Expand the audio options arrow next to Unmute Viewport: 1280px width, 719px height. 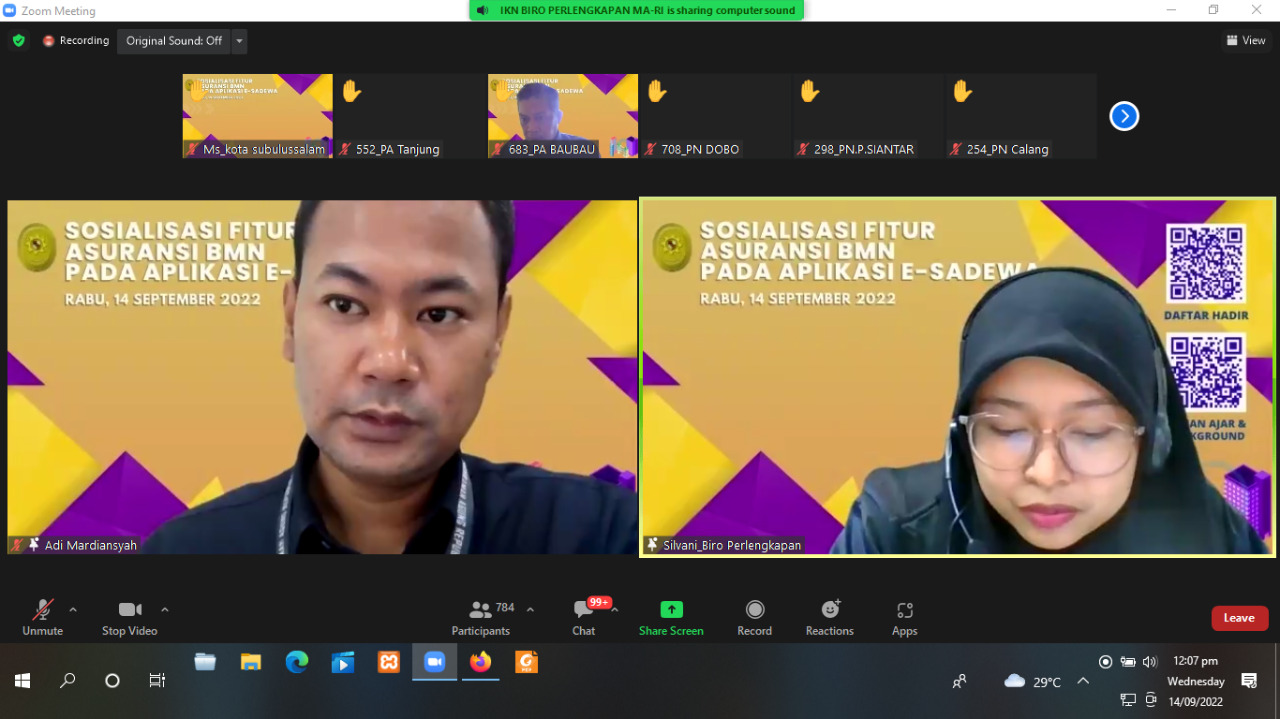click(x=73, y=609)
